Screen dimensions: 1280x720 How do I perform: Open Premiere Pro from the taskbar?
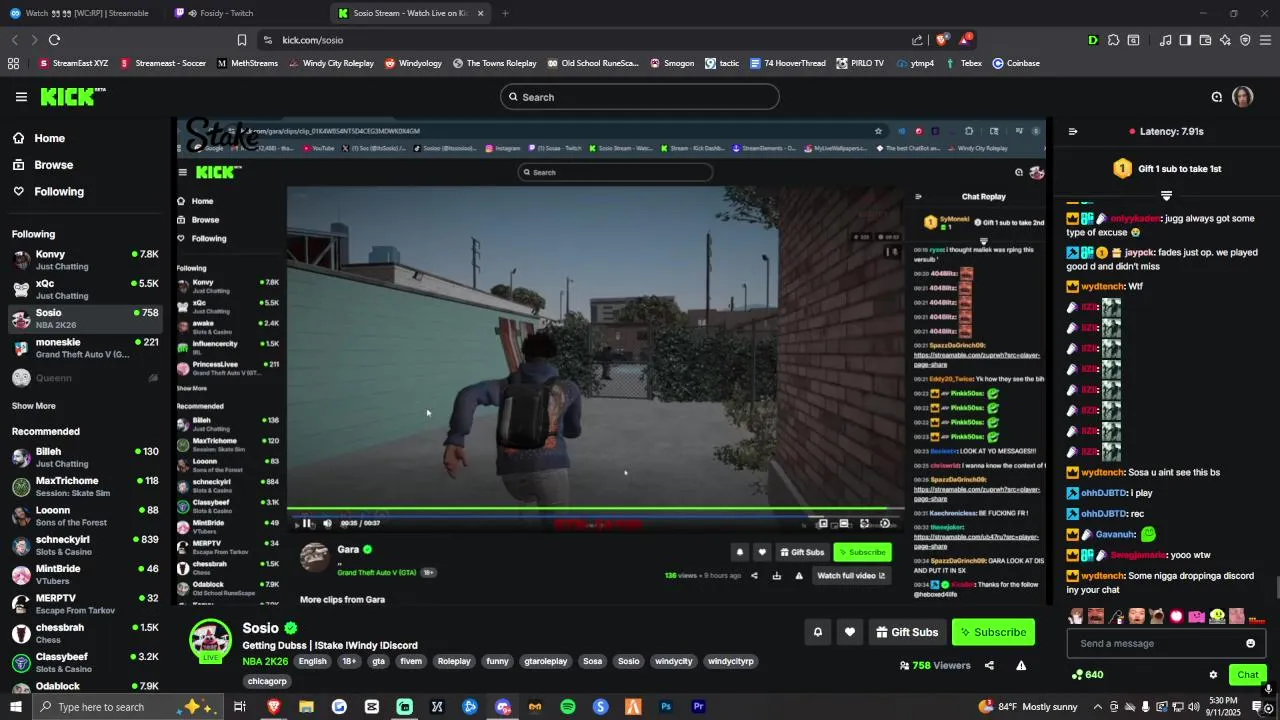(x=699, y=707)
